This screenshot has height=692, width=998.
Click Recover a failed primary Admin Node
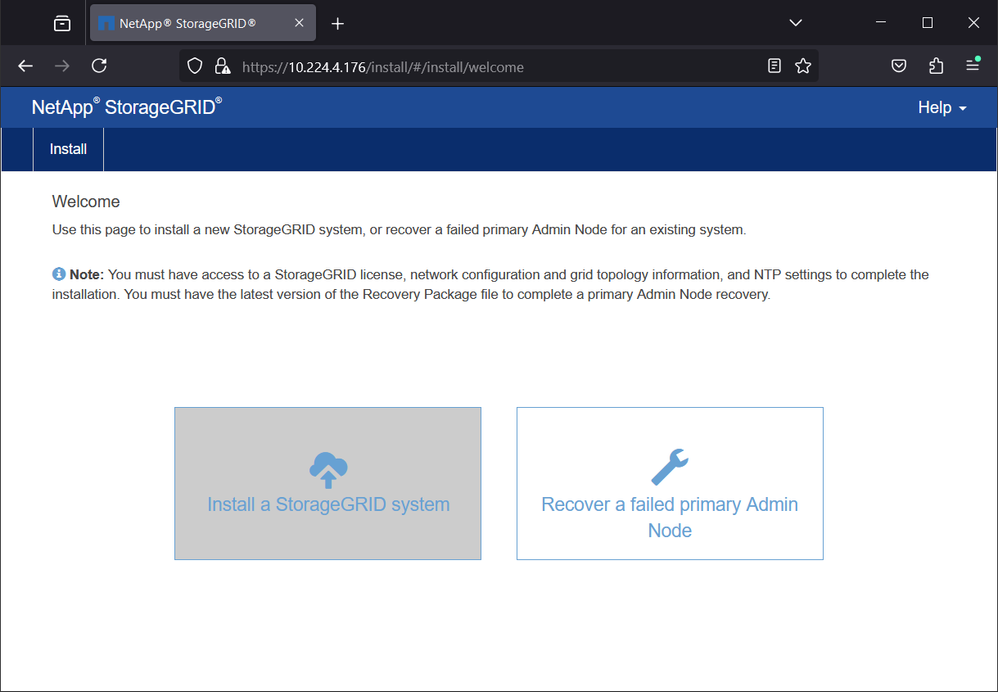[670, 484]
